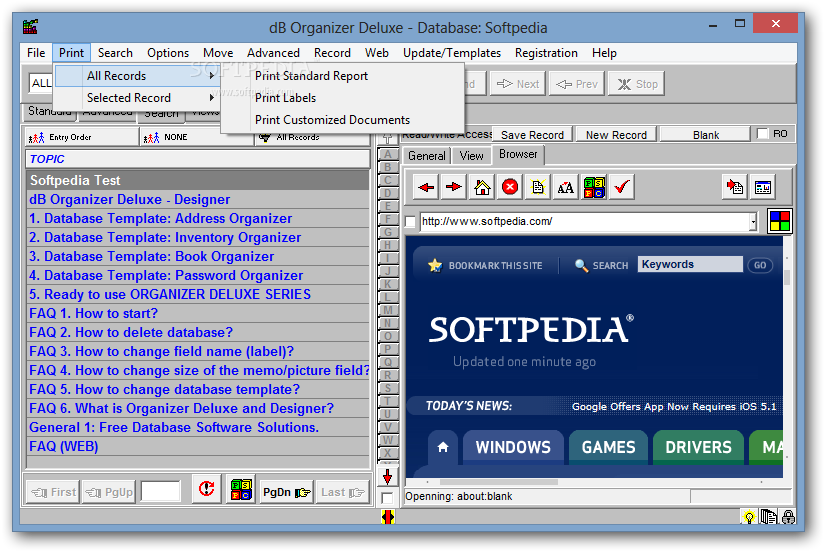Expand the All Records submenu item
The height and width of the screenshot is (552, 825).
(138, 76)
